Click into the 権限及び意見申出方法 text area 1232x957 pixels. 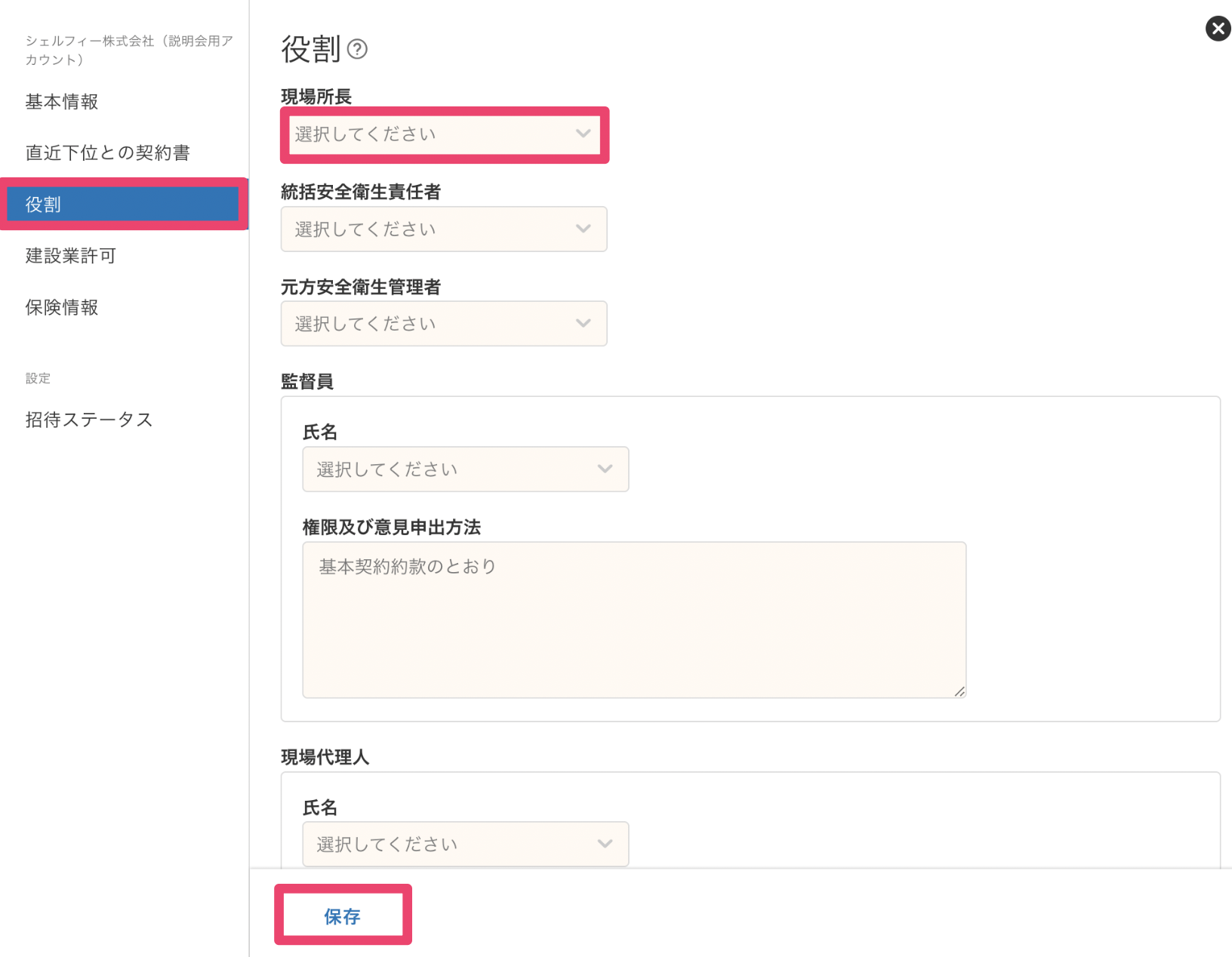(x=633, y=619)
